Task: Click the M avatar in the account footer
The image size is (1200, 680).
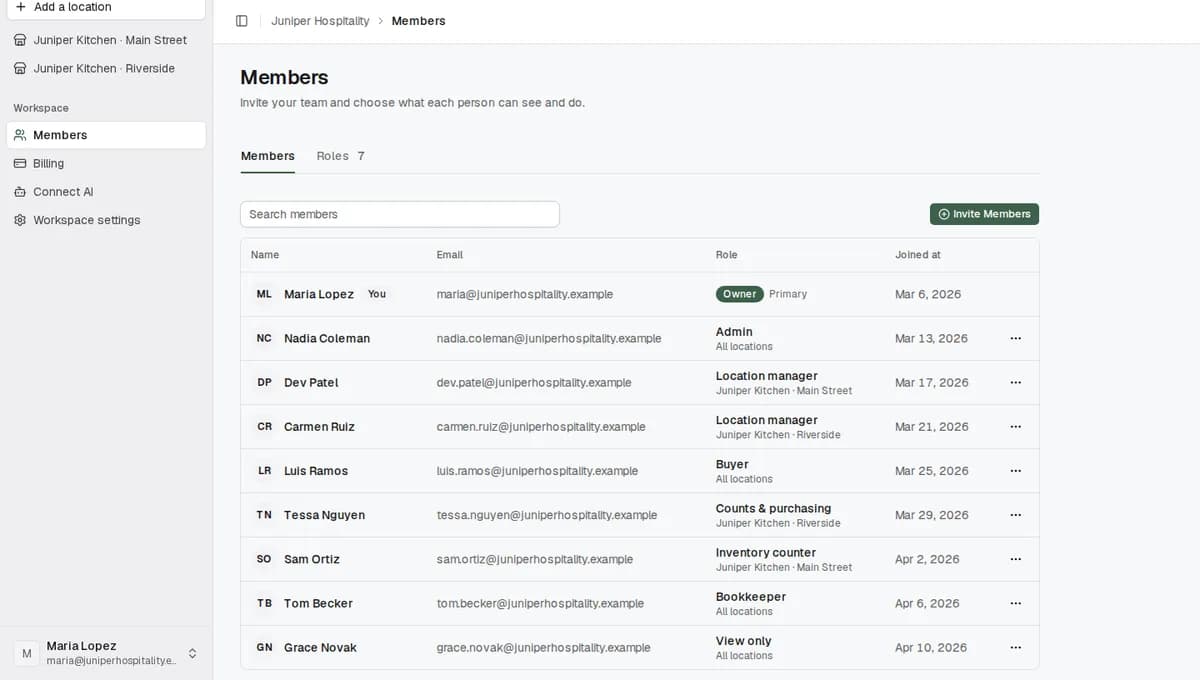Action: [27, 653]
